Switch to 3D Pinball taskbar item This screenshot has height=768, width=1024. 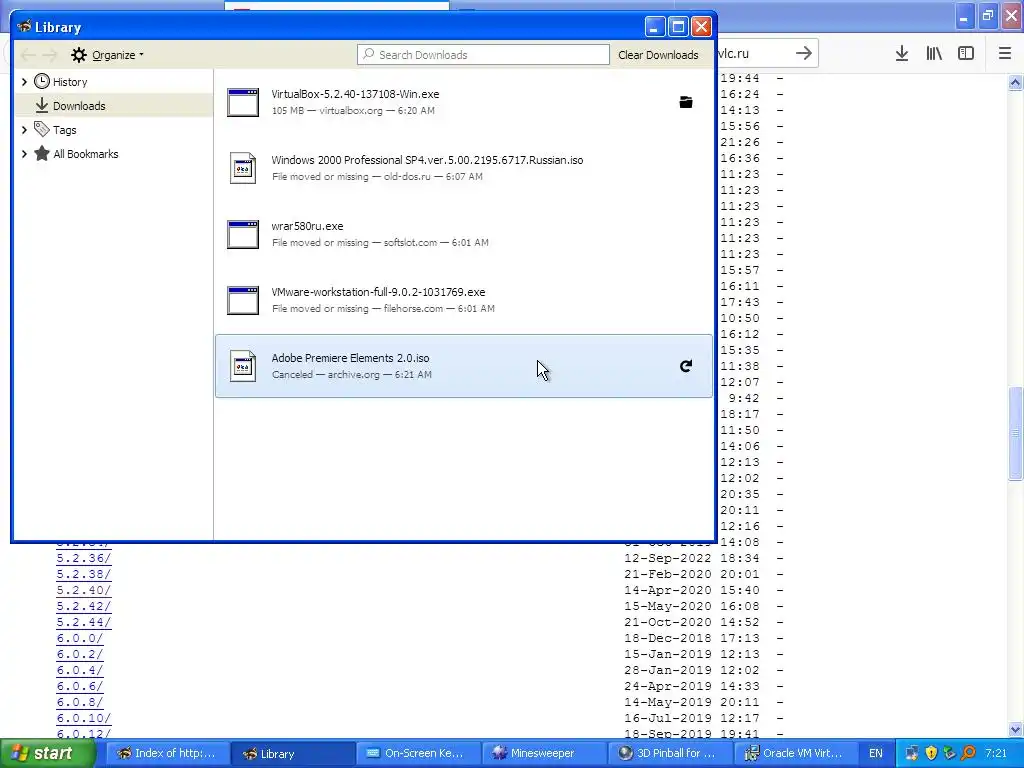669,753
